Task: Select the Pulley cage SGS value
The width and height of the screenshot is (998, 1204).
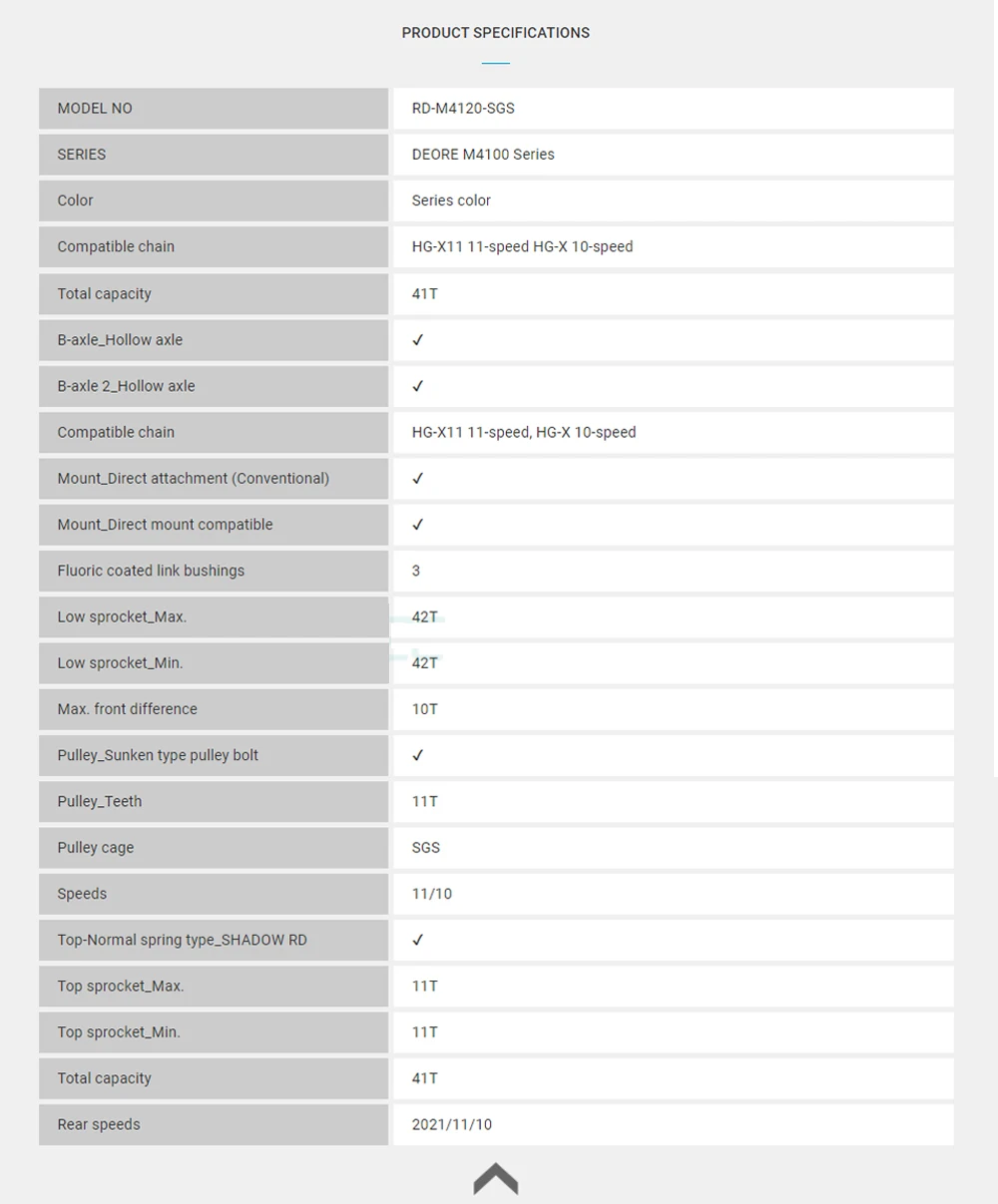Action: pos(426,848)
